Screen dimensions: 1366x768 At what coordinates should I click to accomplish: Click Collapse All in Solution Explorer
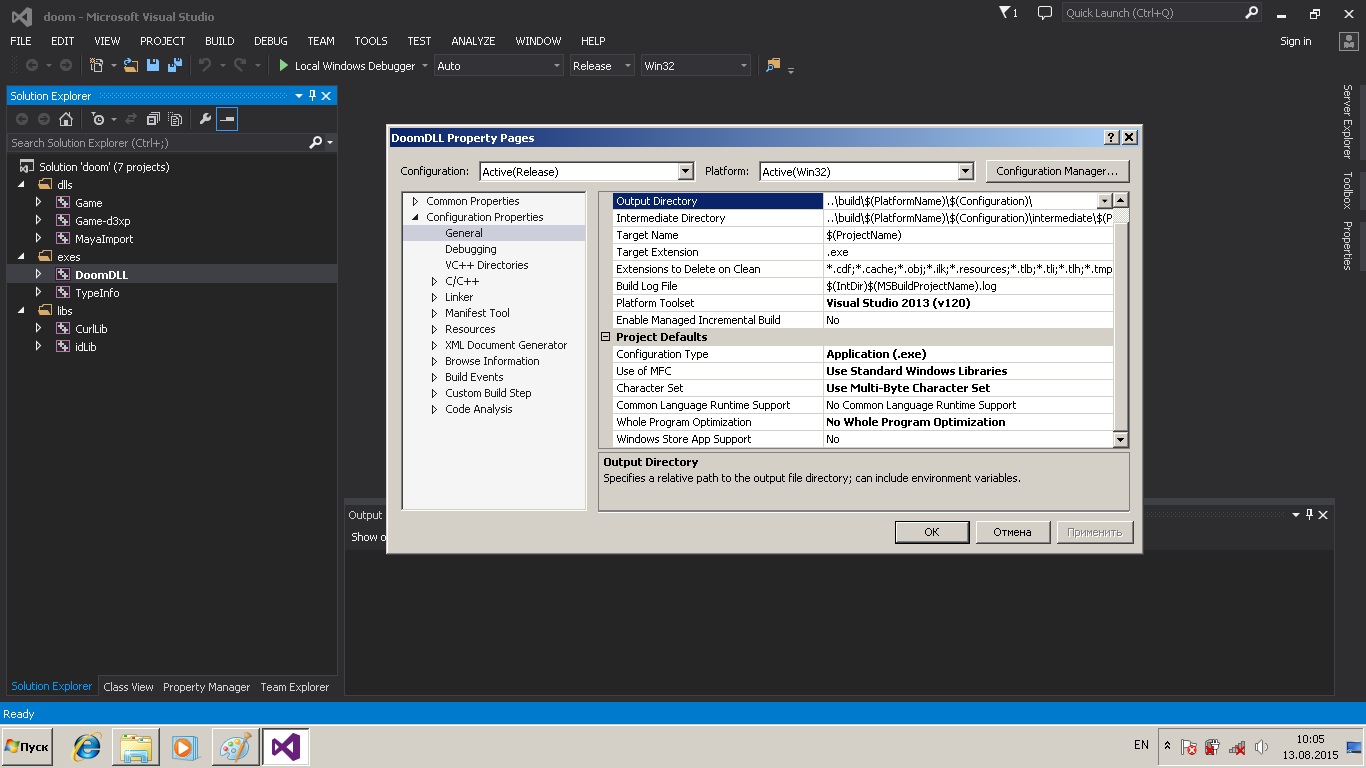153,119
